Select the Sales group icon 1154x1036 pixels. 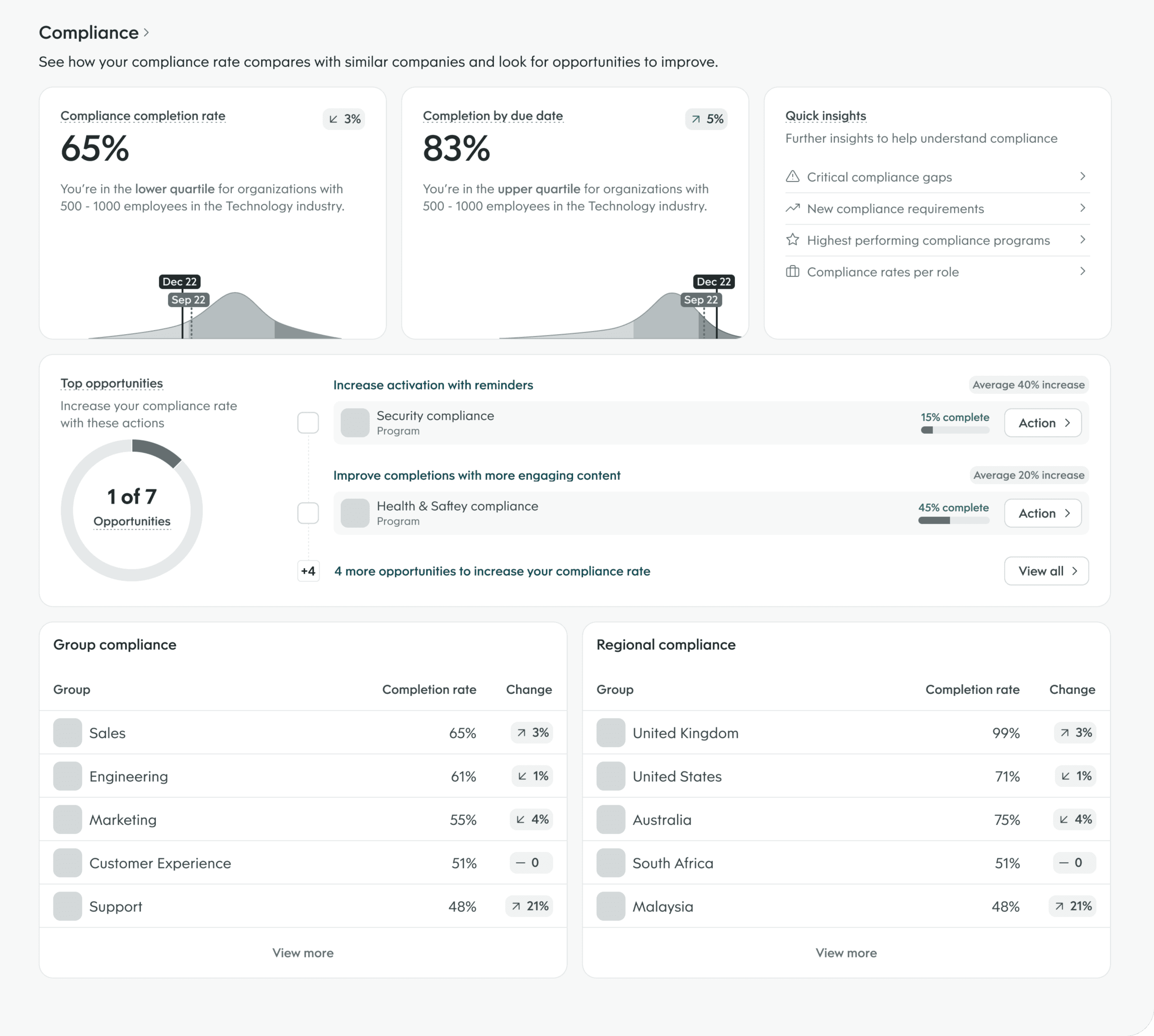point(67,732)
